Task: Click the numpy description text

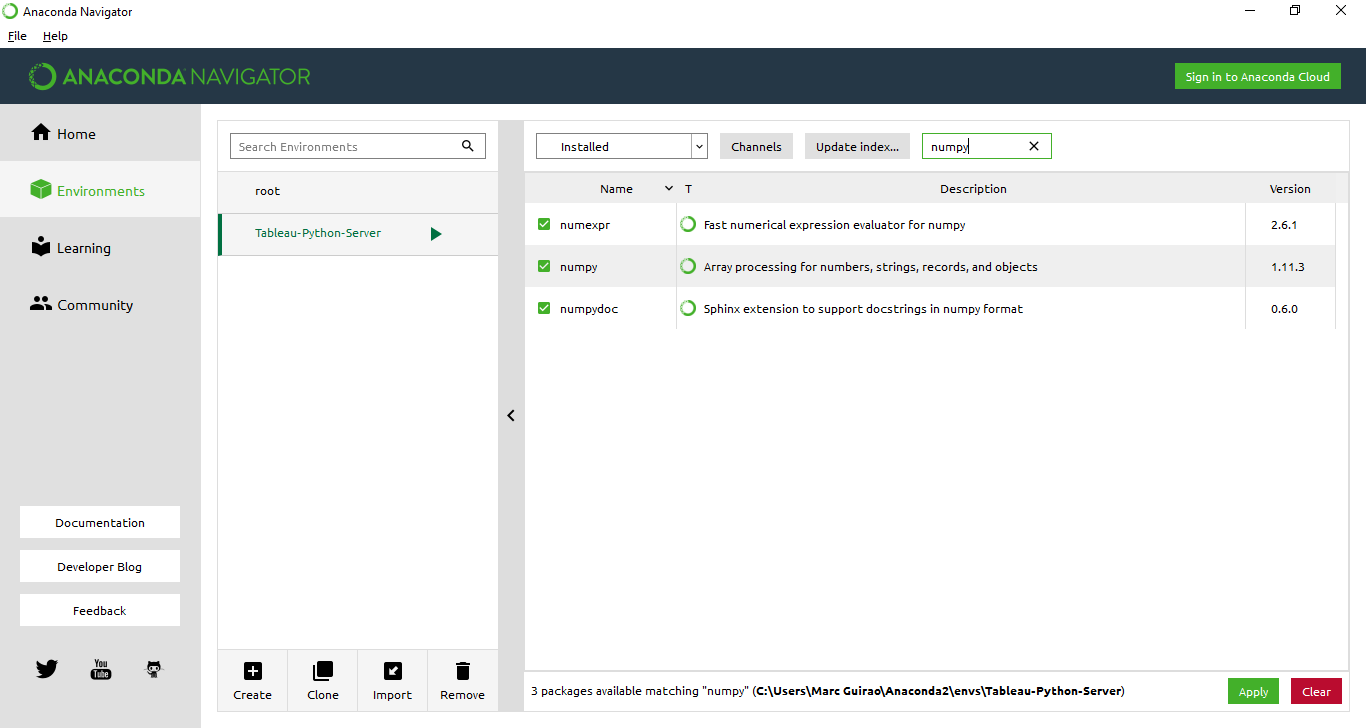Action: pos(870,266)
